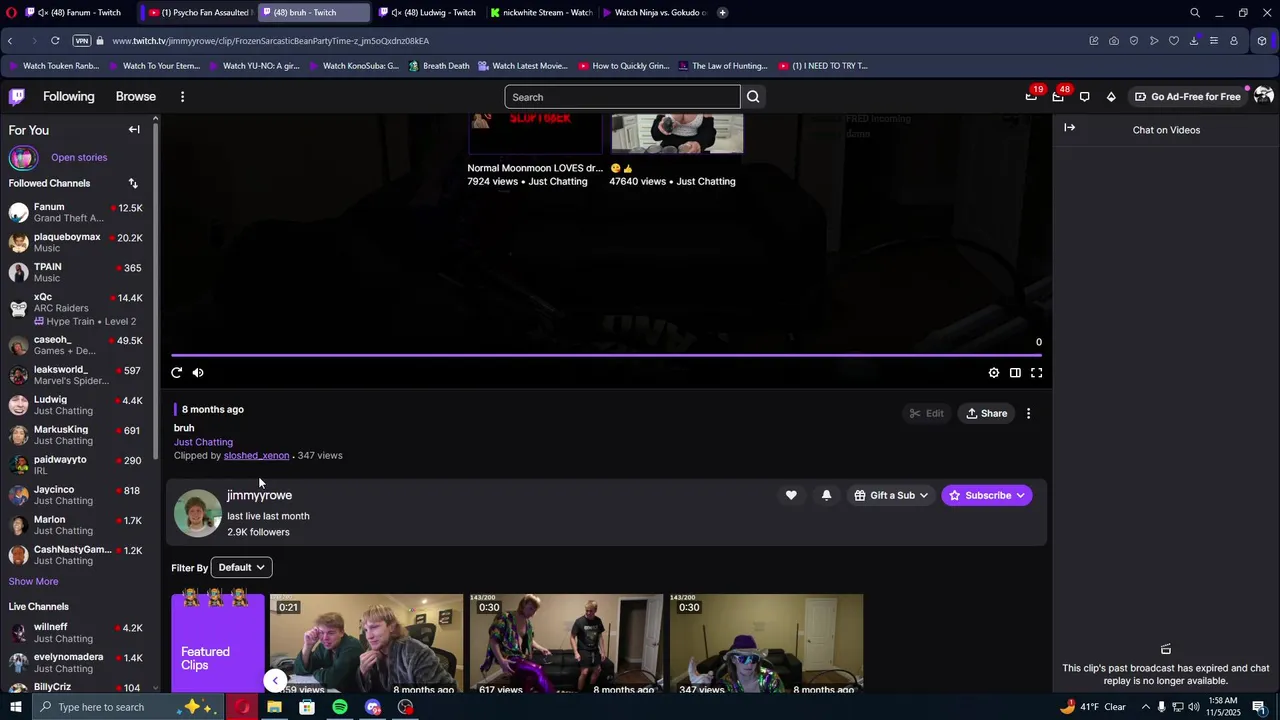Play the 617 views clip thumbnail
1280x720 pixels.
pyautogui.click(x=566, y=643)
